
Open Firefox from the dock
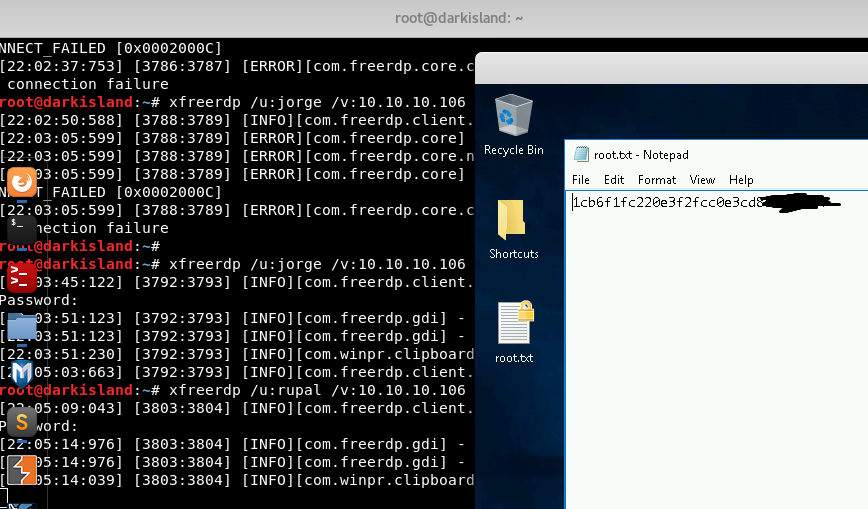point(22,181)
